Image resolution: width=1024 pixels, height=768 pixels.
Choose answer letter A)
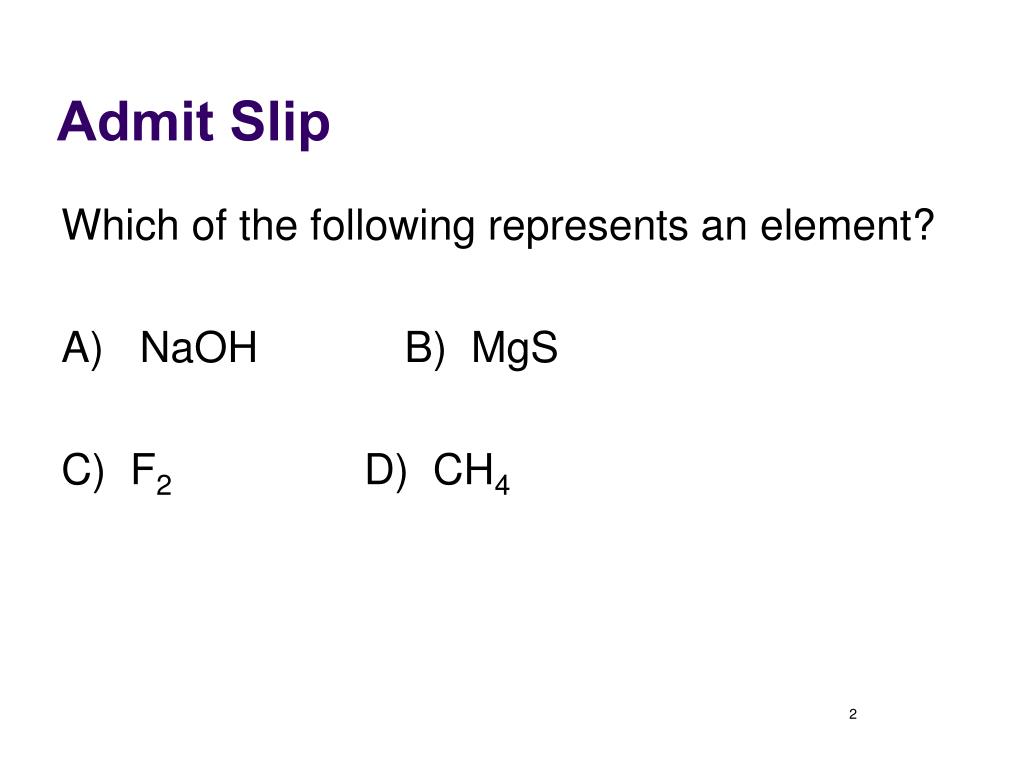coord(82,349)
